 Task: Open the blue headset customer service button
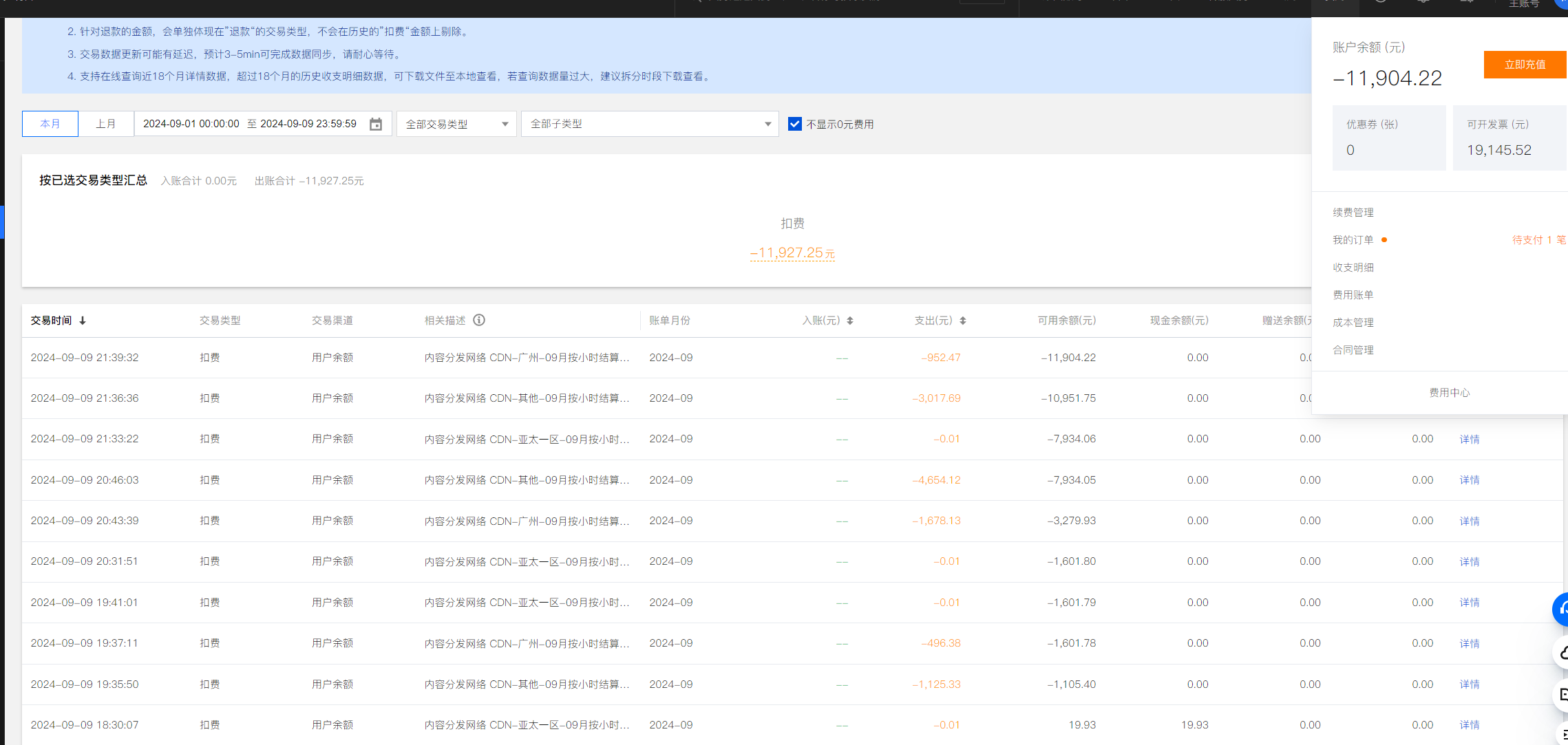pyautogui.click(x=1560, y=609)
